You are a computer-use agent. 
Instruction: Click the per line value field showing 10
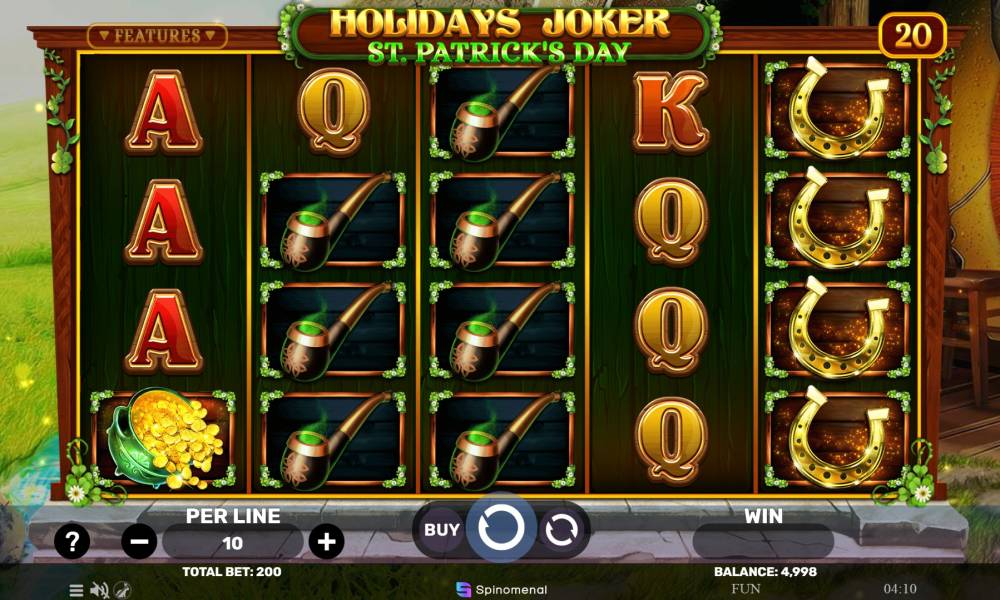pyautogui.click(x=233, y=543)
